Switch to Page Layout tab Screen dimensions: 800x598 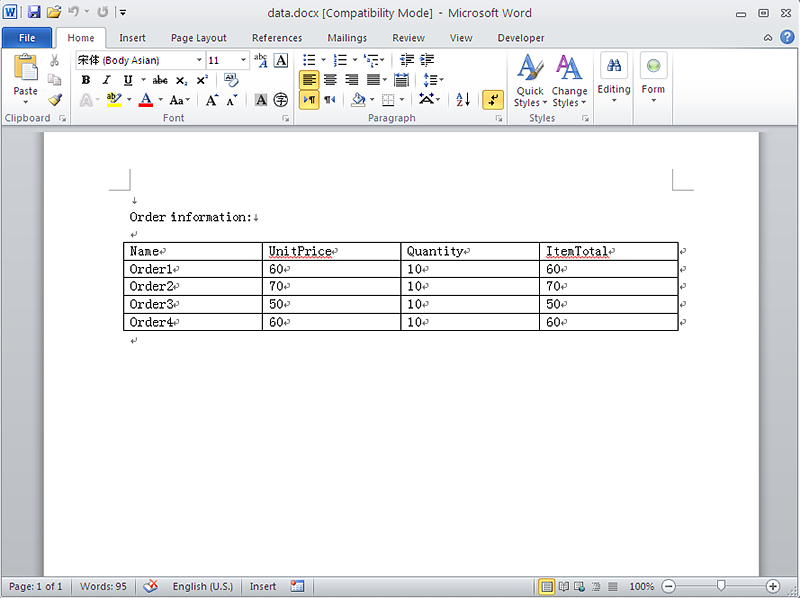(198, 38)
